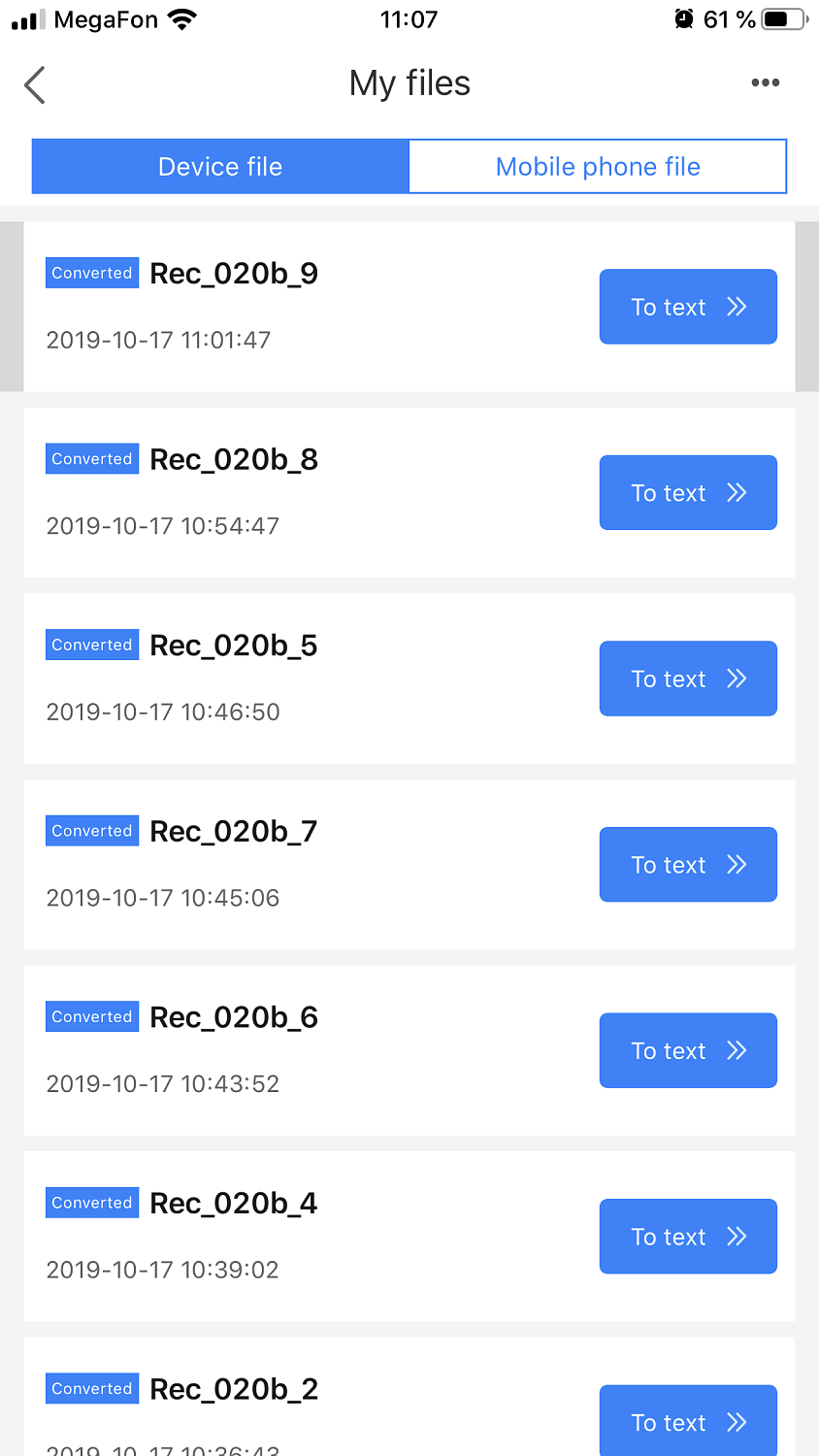The image size is (819, 1456).
Task: Click Converted badge on Rec_020b_5
Action: 92,645
